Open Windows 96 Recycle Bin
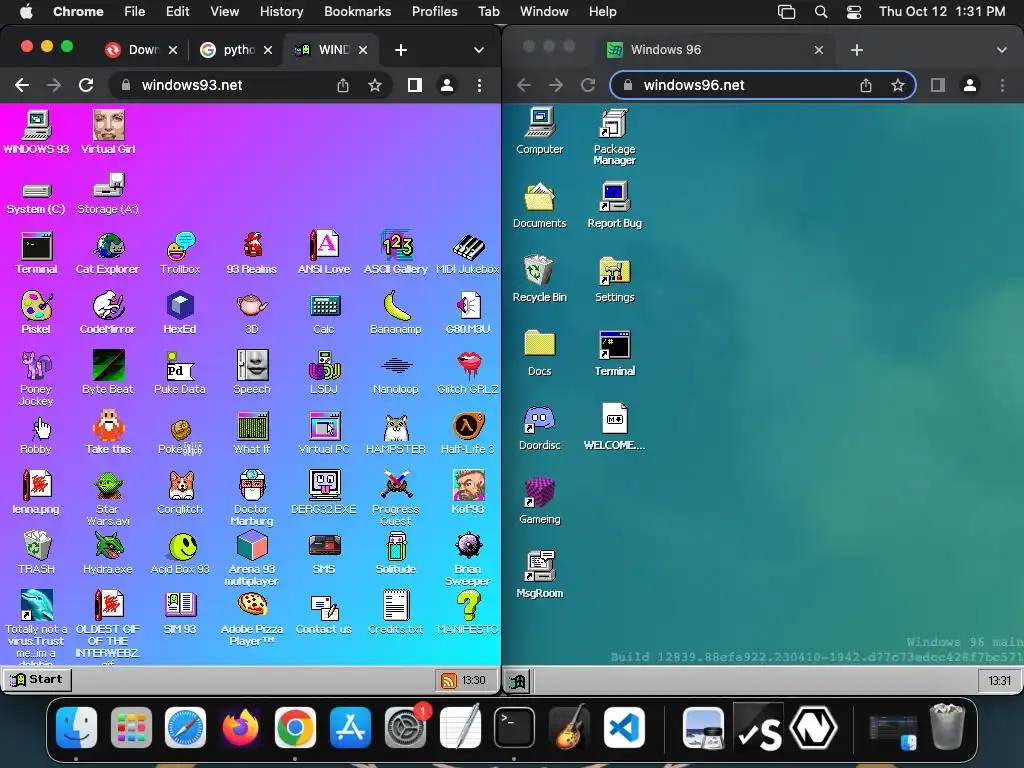Screen dimensions: 1024x768 [539, 280]
